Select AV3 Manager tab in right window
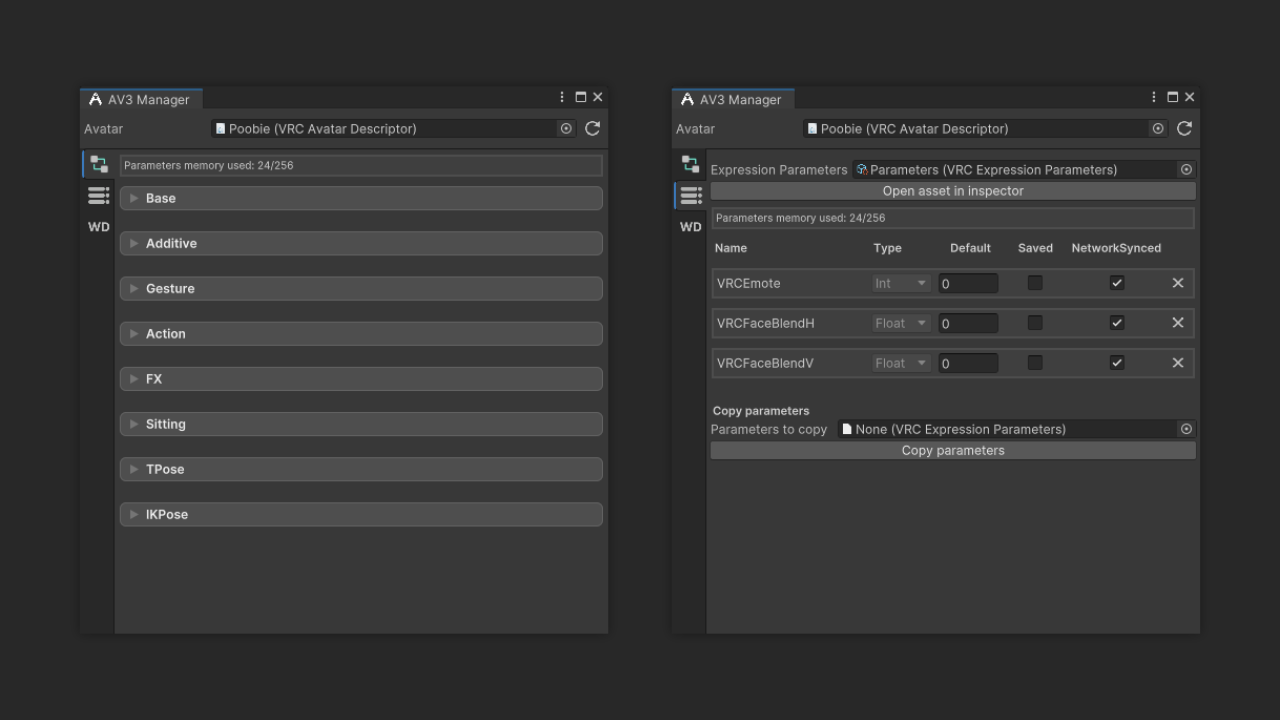 [733, 99]
